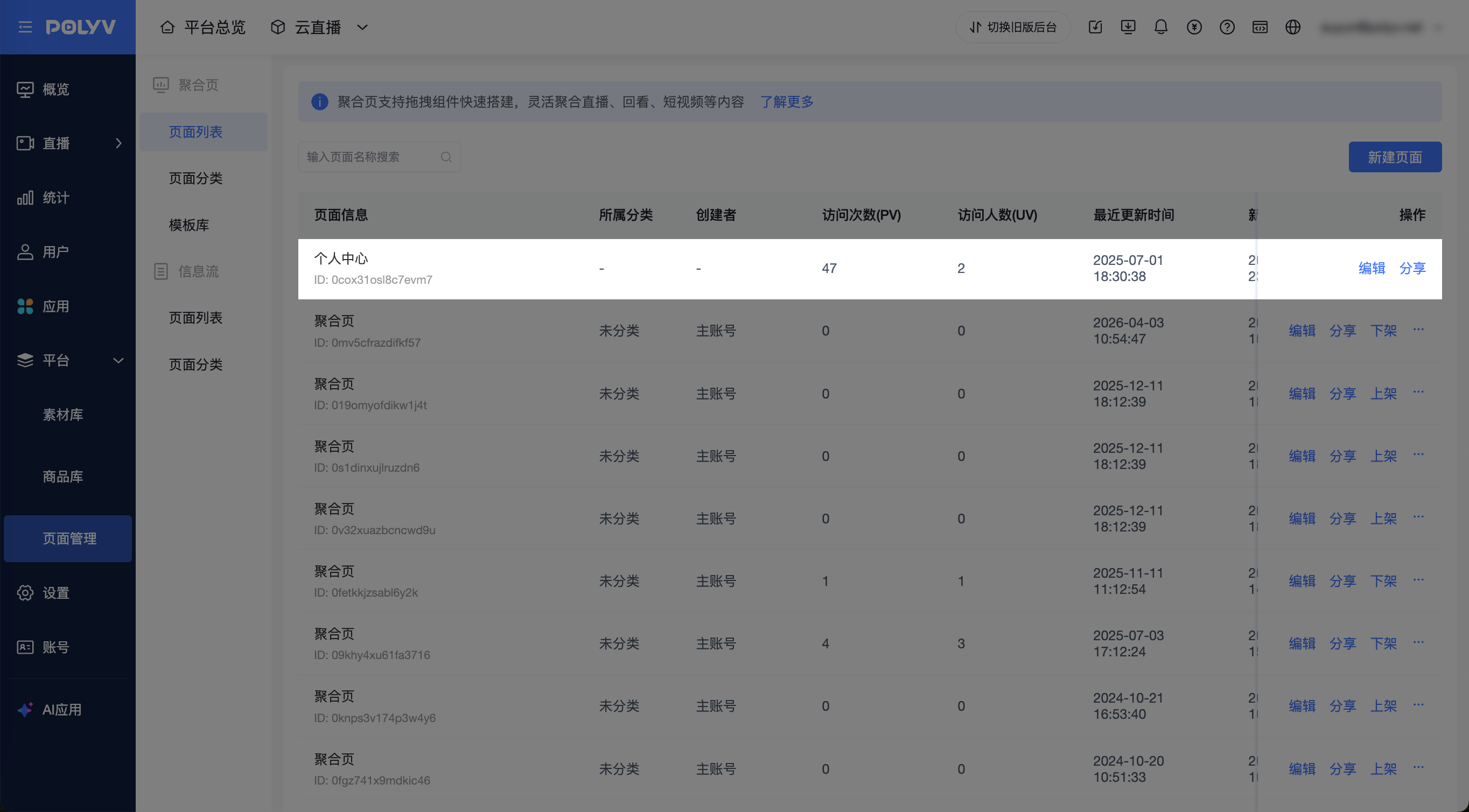Open the yen billing icon
This screenshot has width=1469, height=812.
(x=1193, y=27)
